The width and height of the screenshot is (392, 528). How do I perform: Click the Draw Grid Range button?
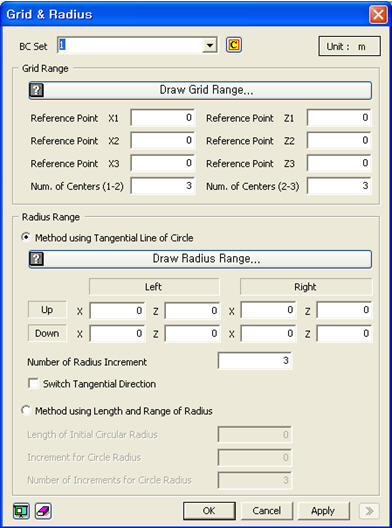(x=200, y=90)
